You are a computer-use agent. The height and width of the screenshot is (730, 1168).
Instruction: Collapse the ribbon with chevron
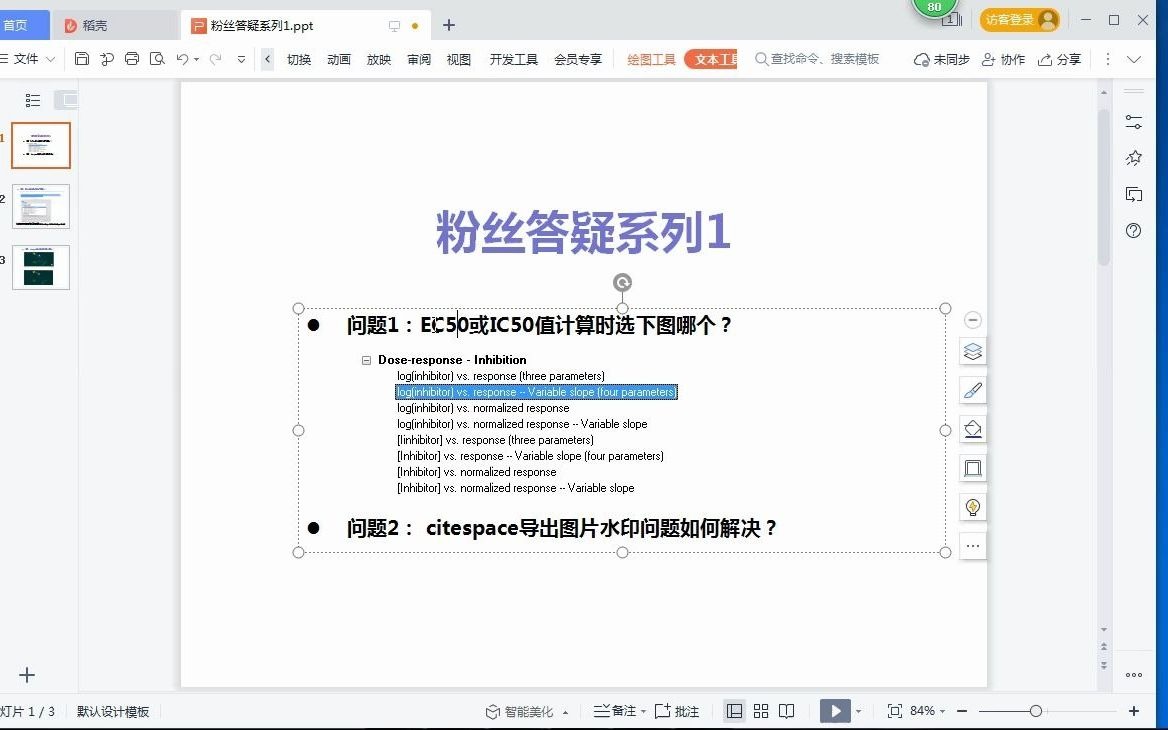pos(1134,59)
